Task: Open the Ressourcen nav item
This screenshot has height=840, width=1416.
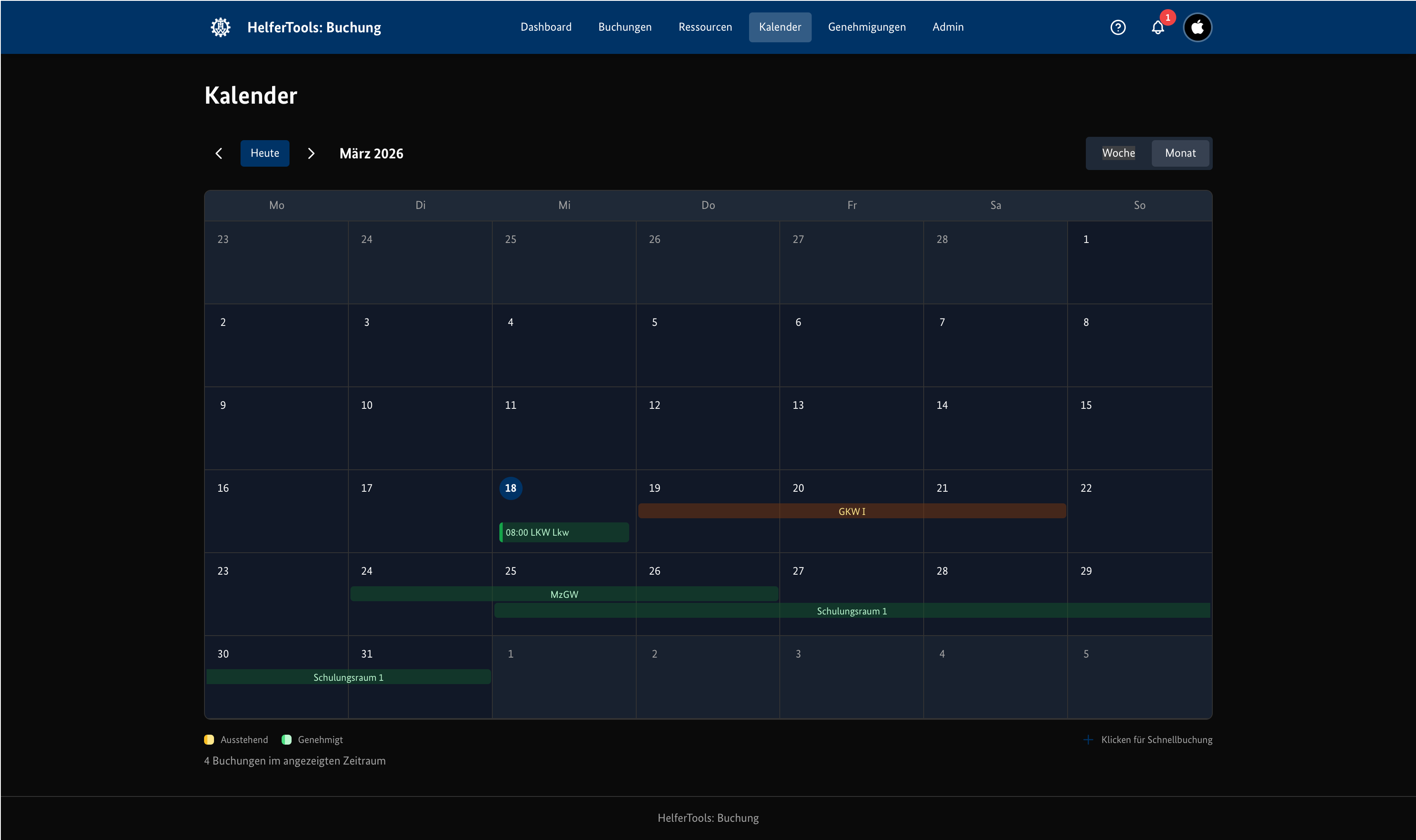Action: click(x=705, y=27)
